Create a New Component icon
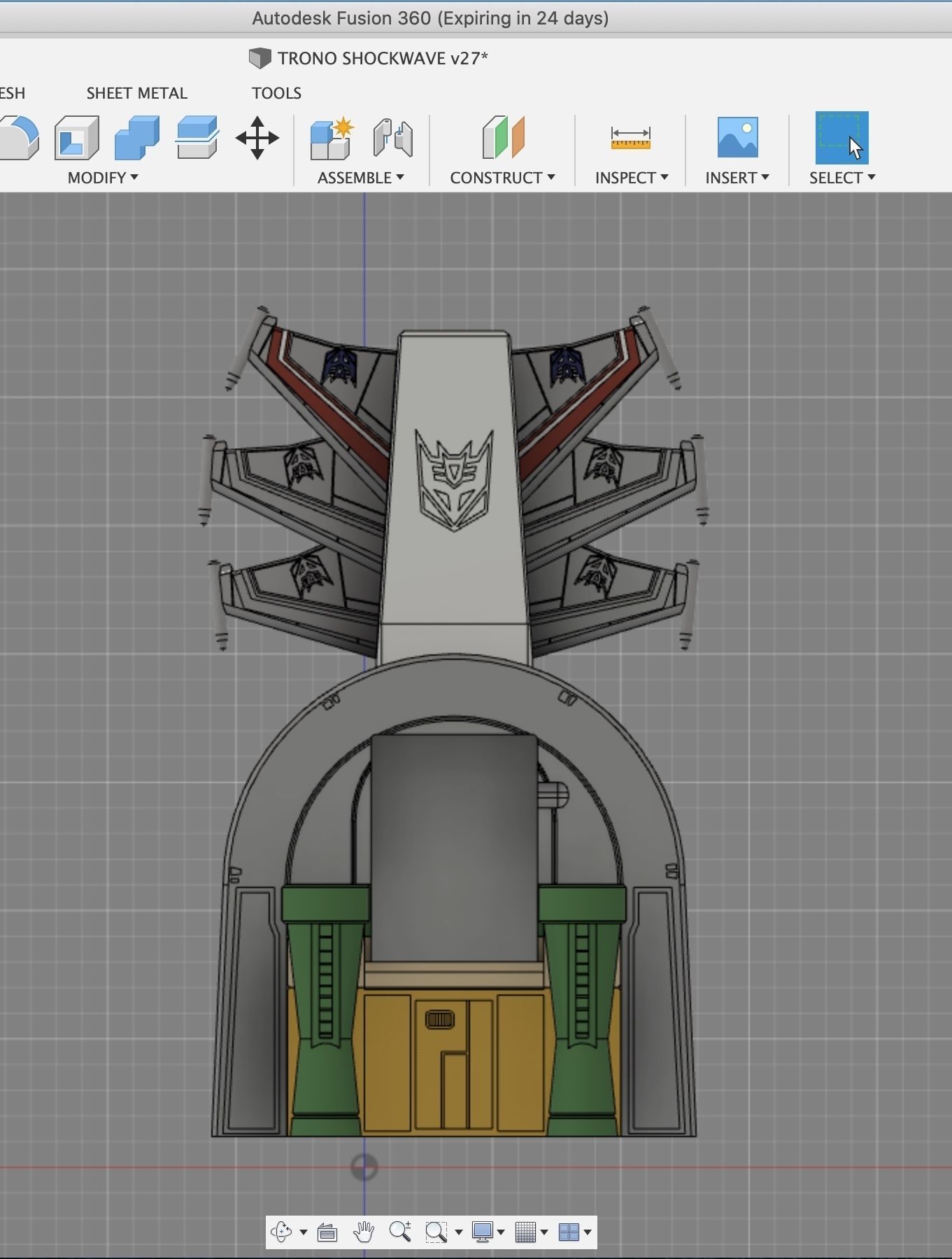The width and height of the screenshot is (952, 1259). (x=332, y=139)
